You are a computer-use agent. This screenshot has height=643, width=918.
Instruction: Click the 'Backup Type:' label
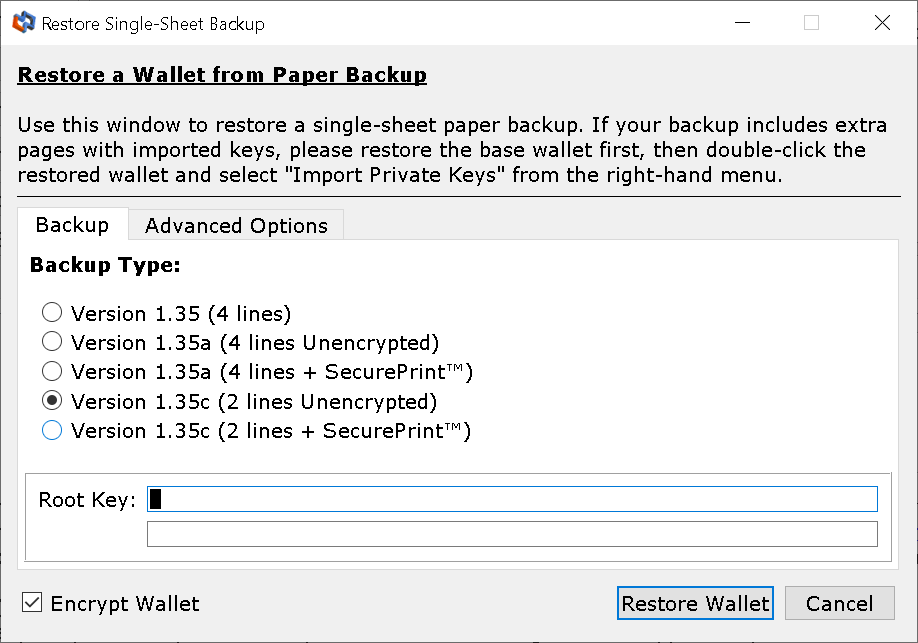pos(105,265)
